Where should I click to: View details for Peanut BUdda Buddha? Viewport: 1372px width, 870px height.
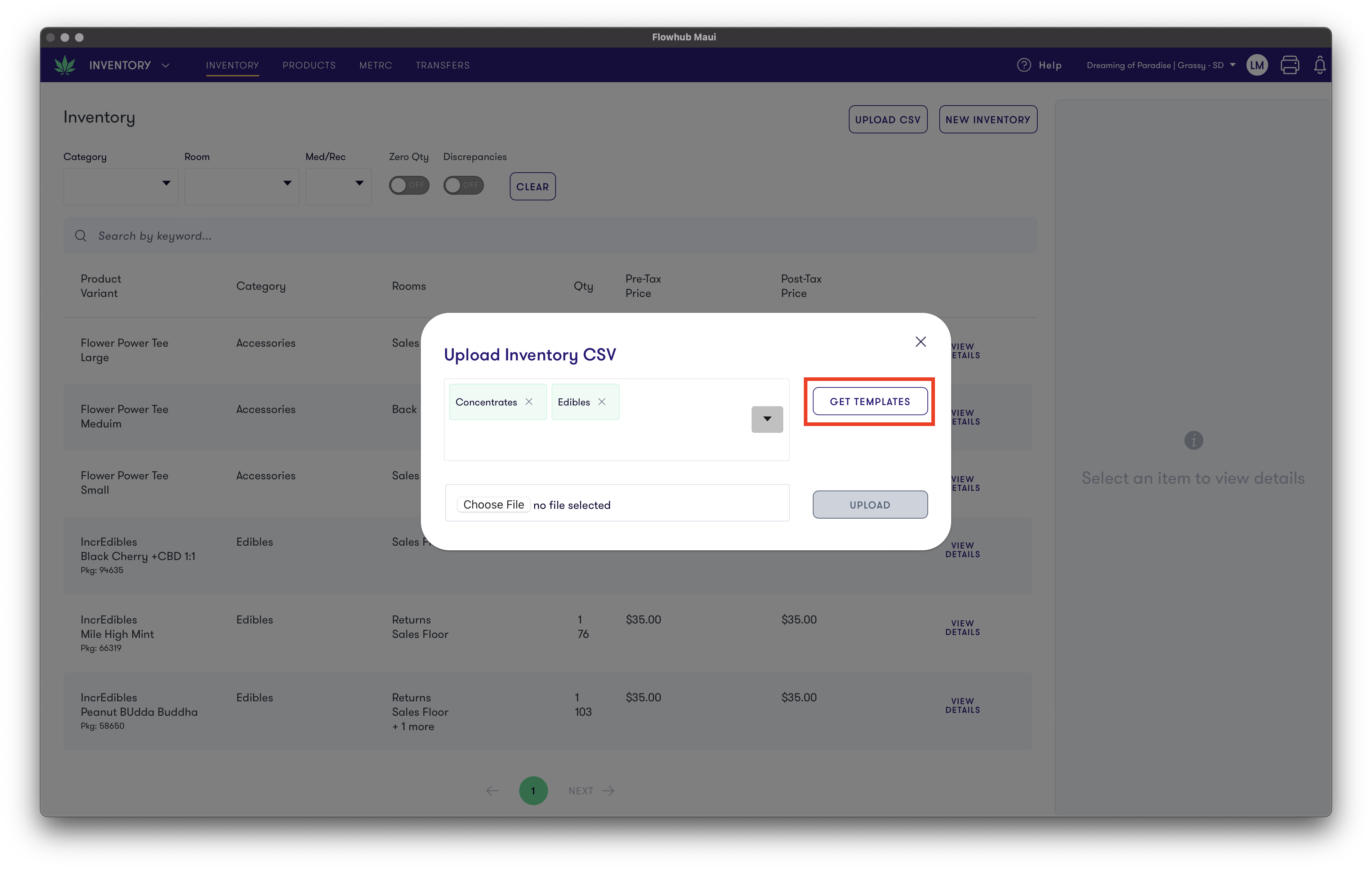(x=962, y=705)
